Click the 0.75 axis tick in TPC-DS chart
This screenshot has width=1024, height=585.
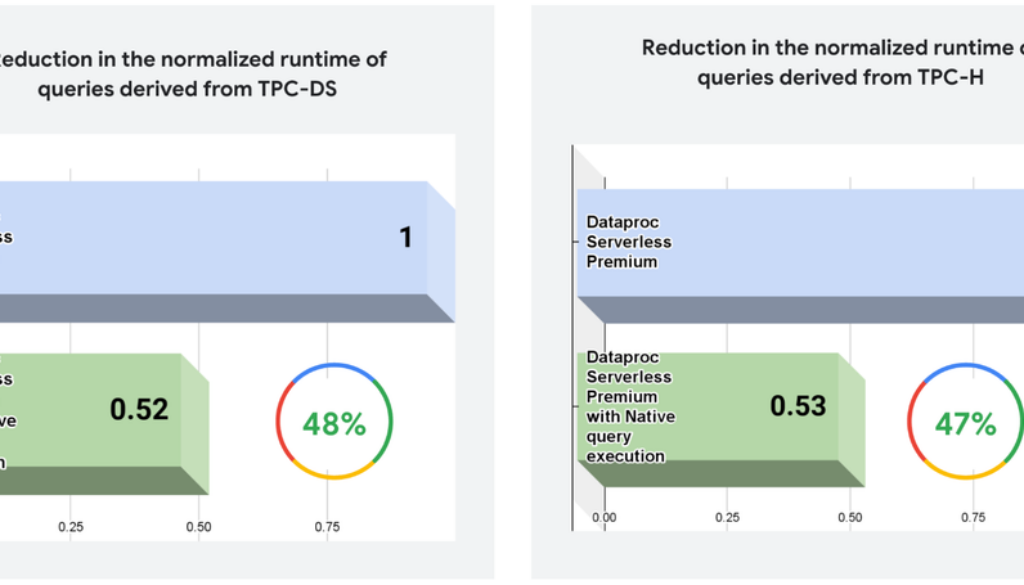click(327, 527)
